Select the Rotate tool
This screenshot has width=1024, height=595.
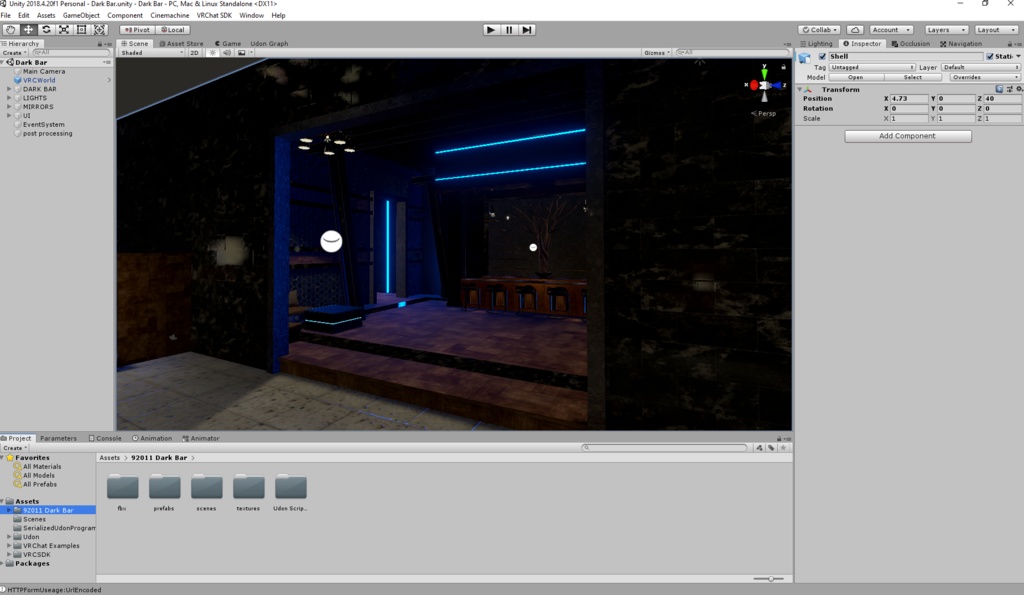click(46, 30)
